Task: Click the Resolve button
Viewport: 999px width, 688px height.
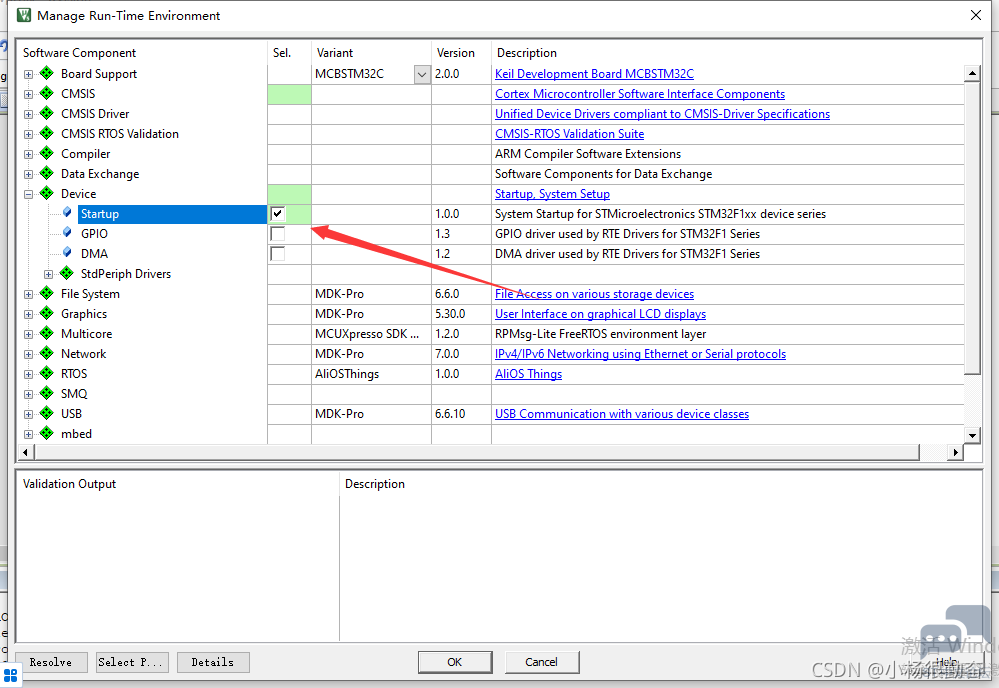Action: click(x=50, y=663)
